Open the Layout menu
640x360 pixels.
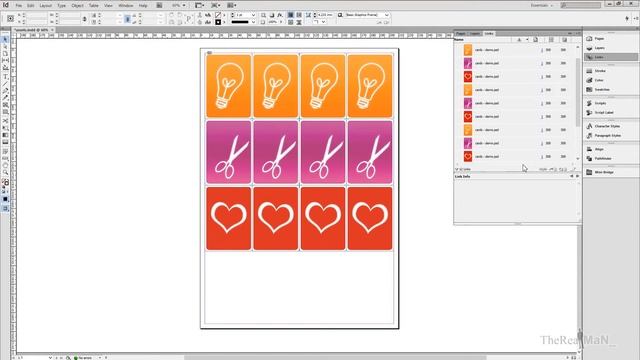[45, 6]
